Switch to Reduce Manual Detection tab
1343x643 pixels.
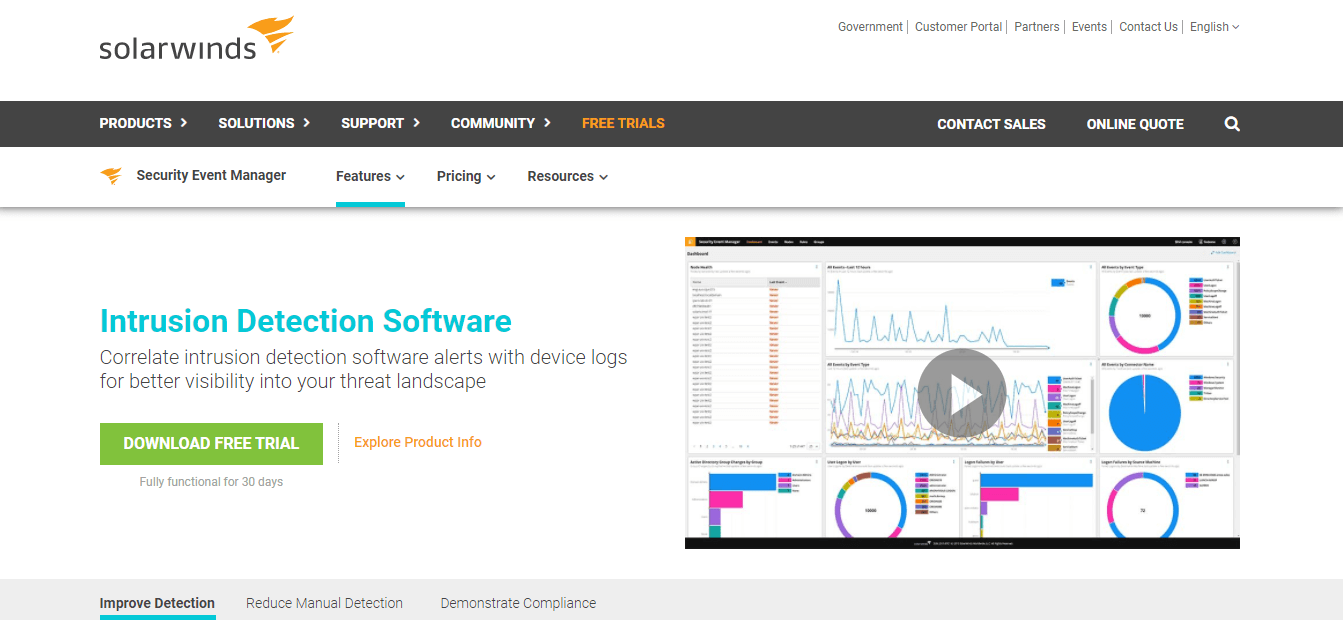324,603
